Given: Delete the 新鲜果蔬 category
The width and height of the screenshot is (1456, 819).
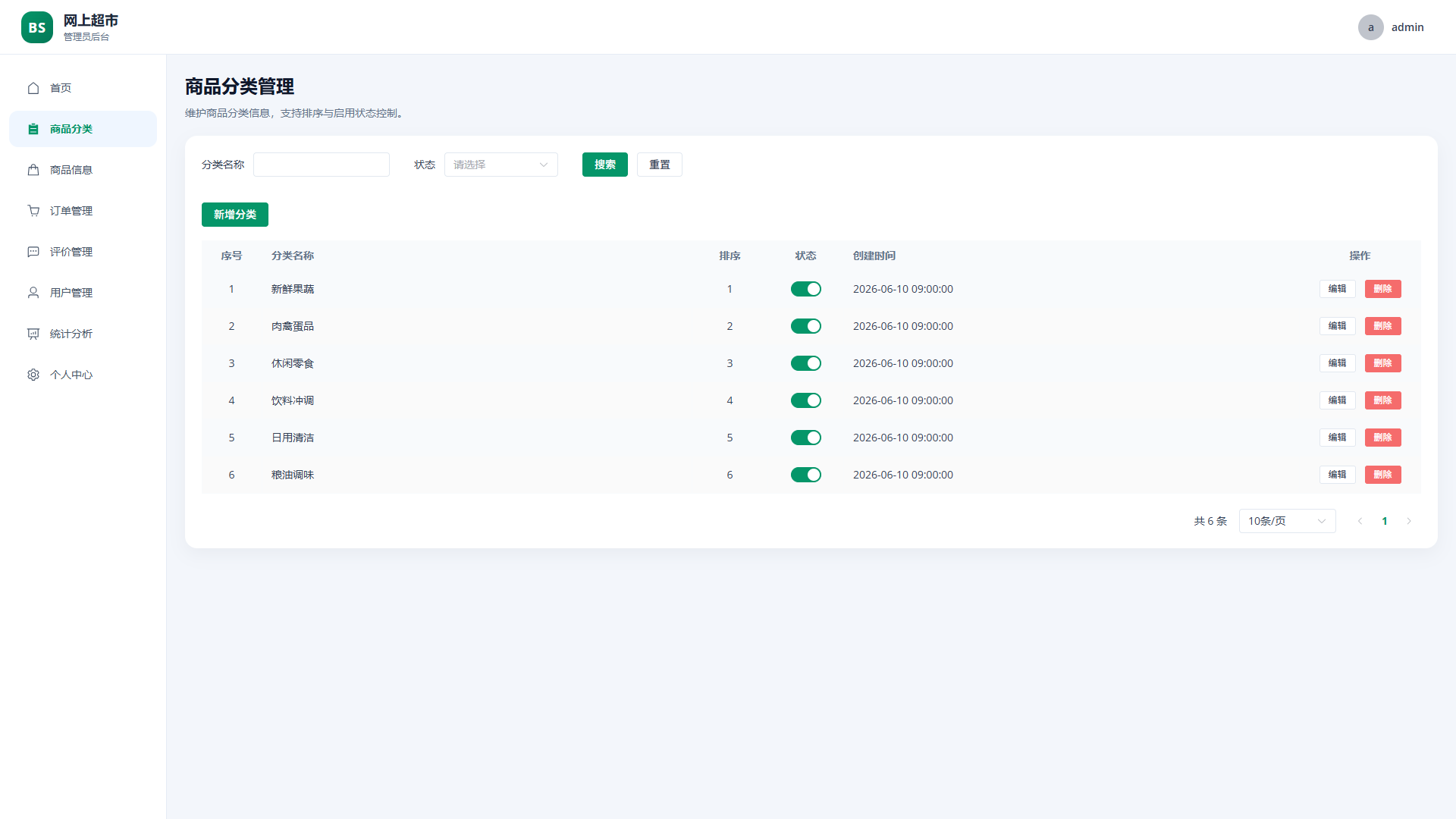Looking at the screenshot, I should 1382,289.
